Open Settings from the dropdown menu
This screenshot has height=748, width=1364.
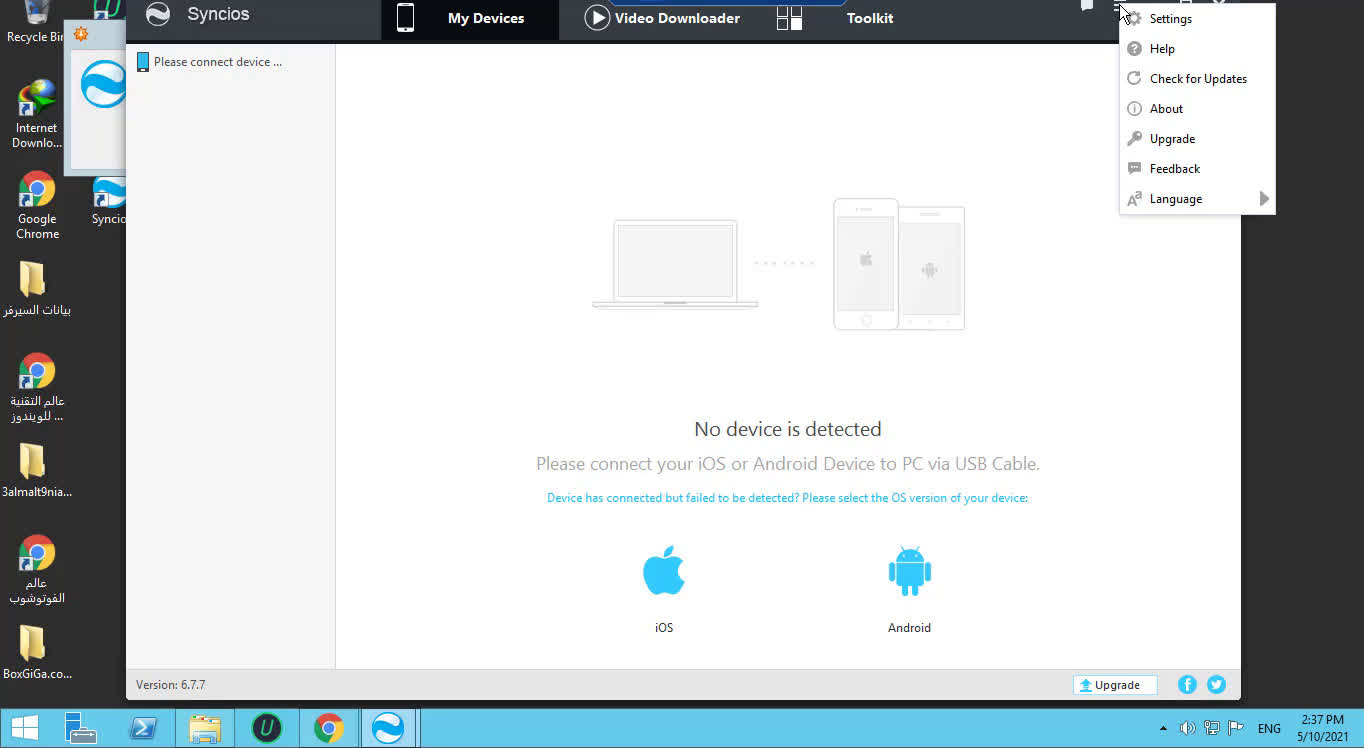pyautogui.click(x=1172, y=18)
